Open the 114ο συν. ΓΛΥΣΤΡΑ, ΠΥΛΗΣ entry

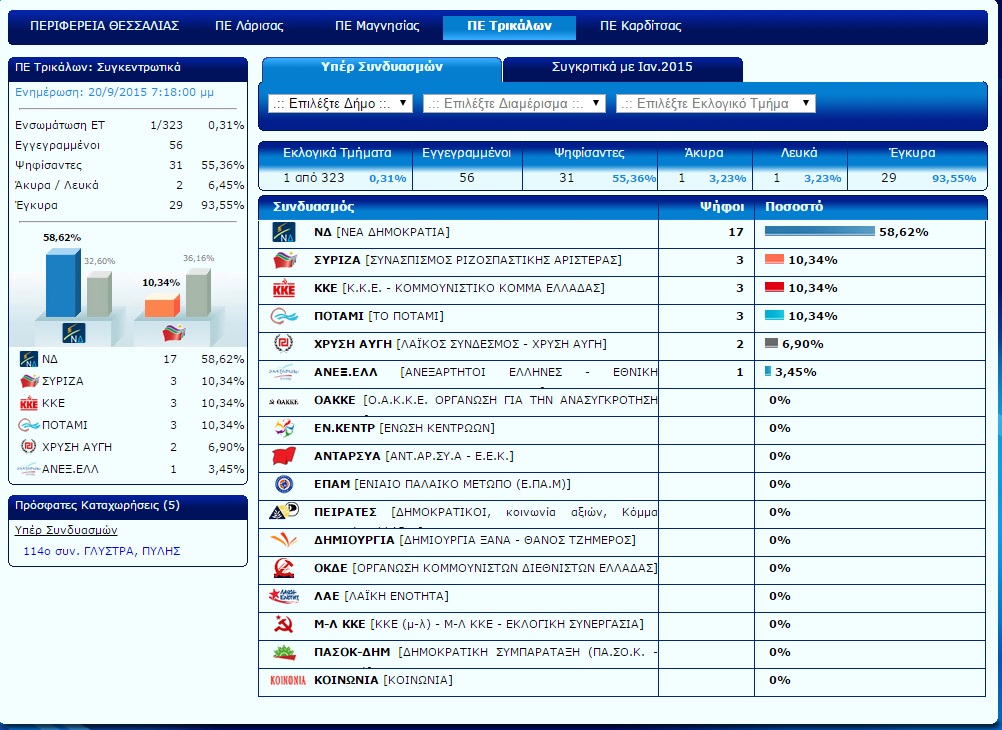click(x=102, y=551)
